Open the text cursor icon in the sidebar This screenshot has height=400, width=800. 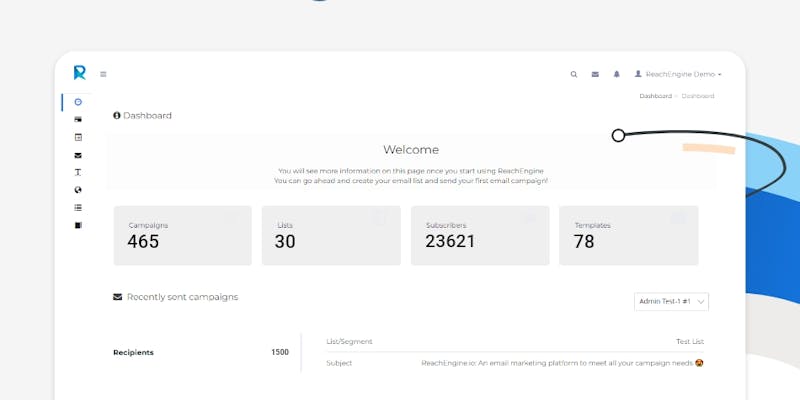point(78,172)
